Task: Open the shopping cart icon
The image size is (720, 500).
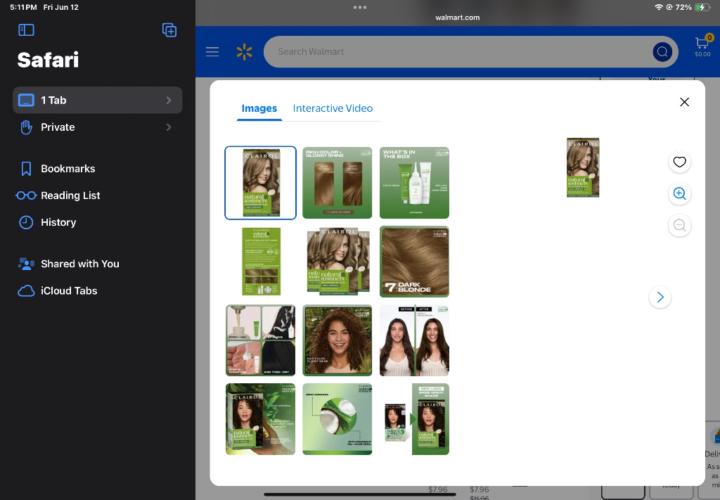Action: pyautogui.click(x=703, y=46)
